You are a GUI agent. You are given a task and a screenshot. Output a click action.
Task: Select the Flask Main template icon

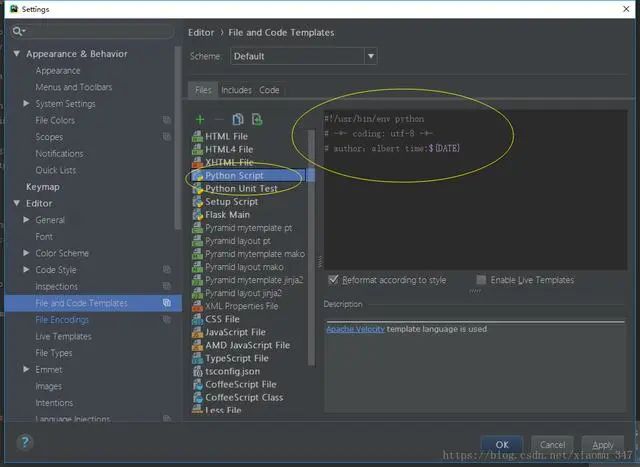[x=198, y=214]
